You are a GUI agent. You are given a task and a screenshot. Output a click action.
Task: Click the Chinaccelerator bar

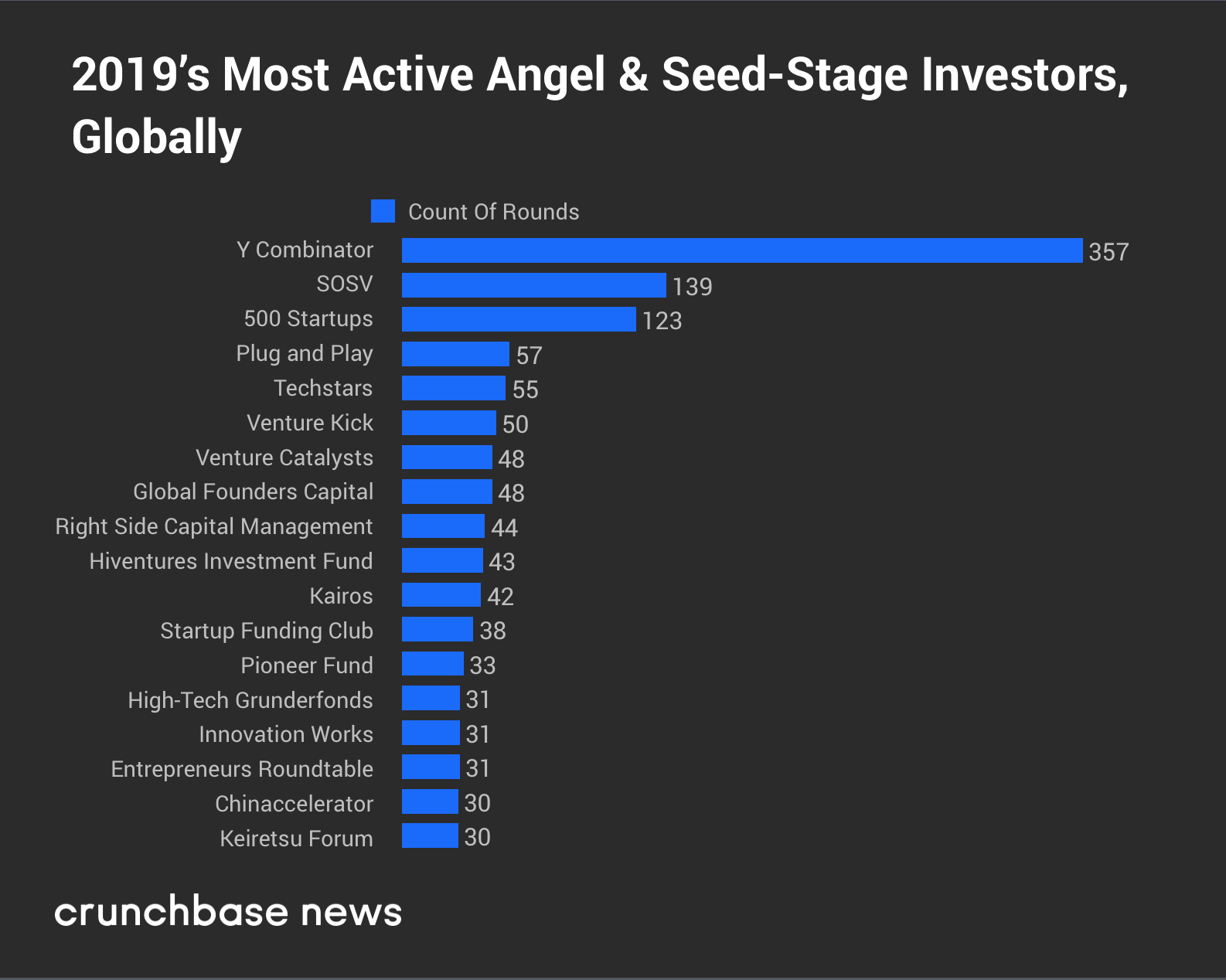coord(430,801)
